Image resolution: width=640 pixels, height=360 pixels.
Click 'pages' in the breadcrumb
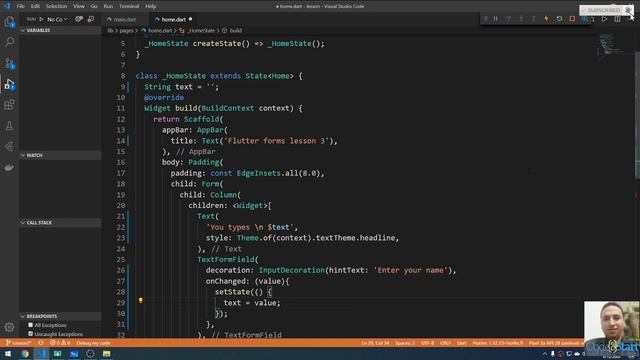click(x=126, y=31)
